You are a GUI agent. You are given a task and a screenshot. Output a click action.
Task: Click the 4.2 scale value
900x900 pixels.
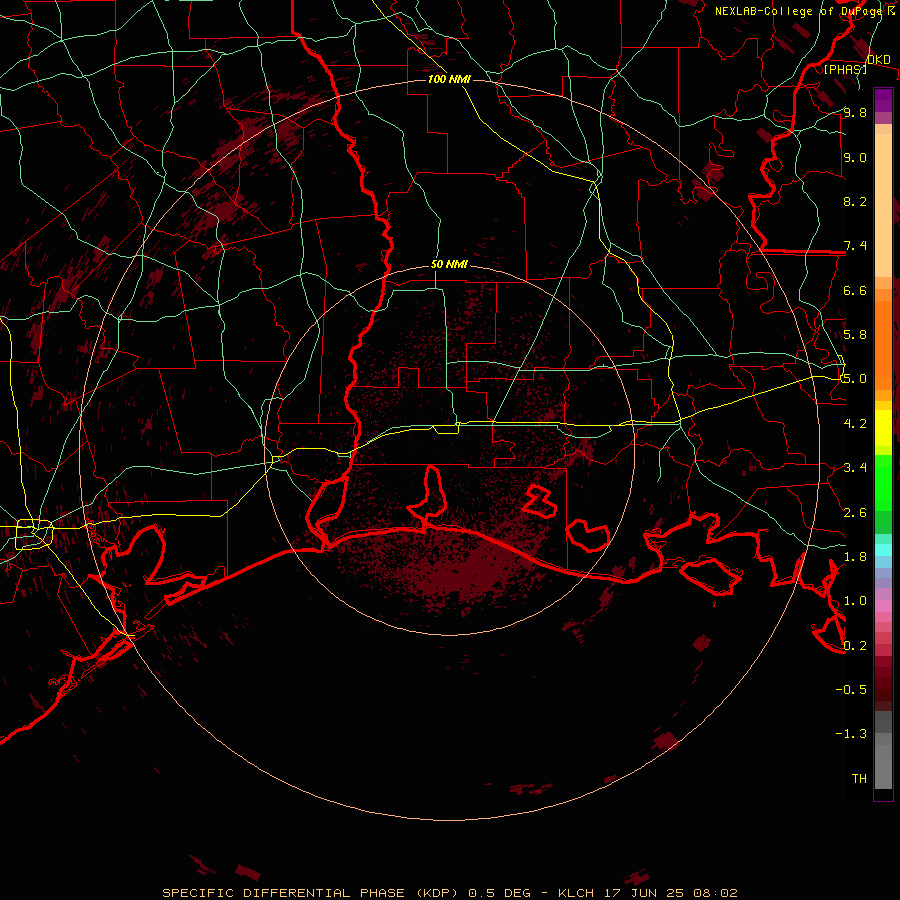pyautogui.click(x=855, y=424)
